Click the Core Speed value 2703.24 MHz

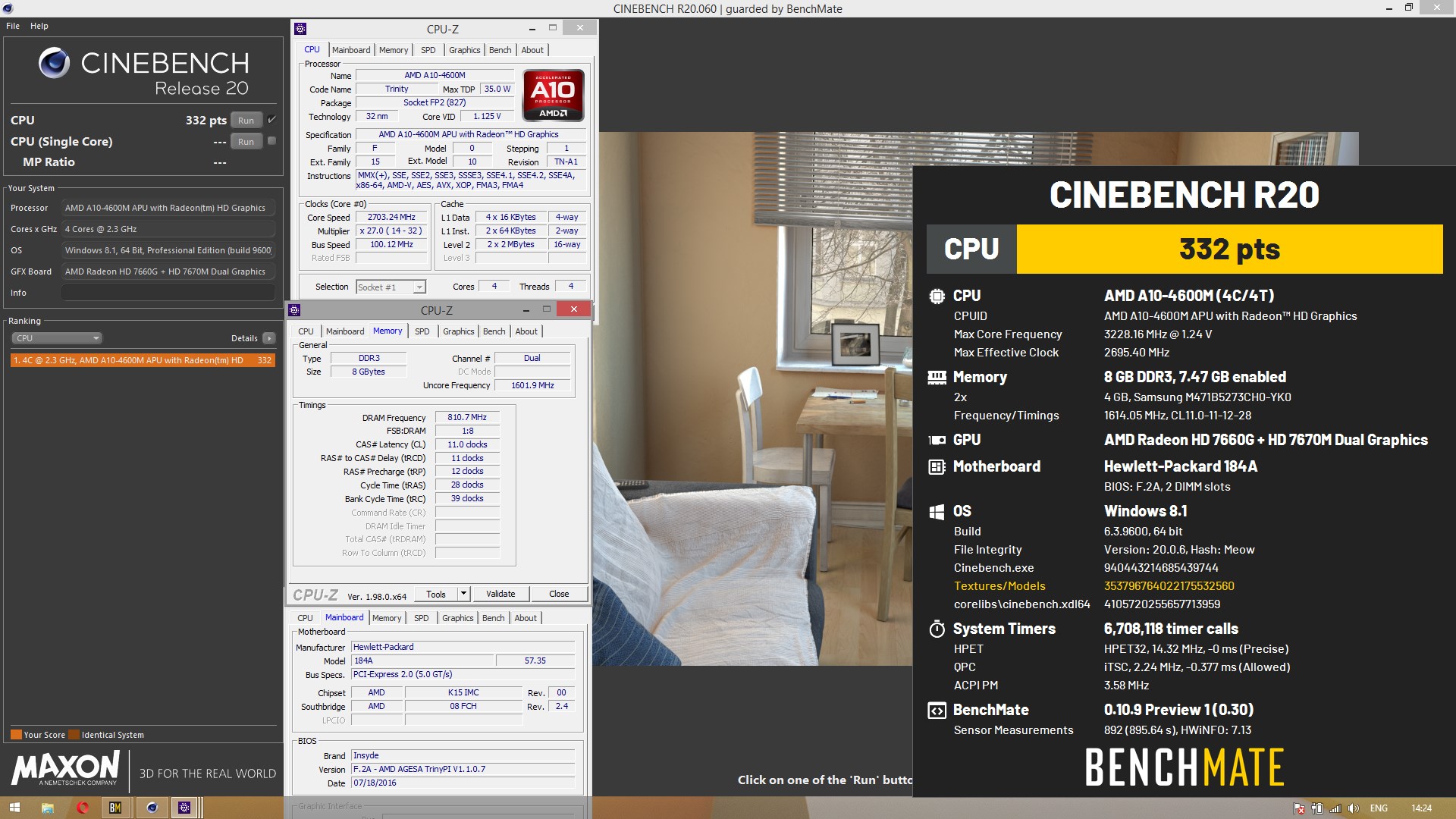coord(391,217)
